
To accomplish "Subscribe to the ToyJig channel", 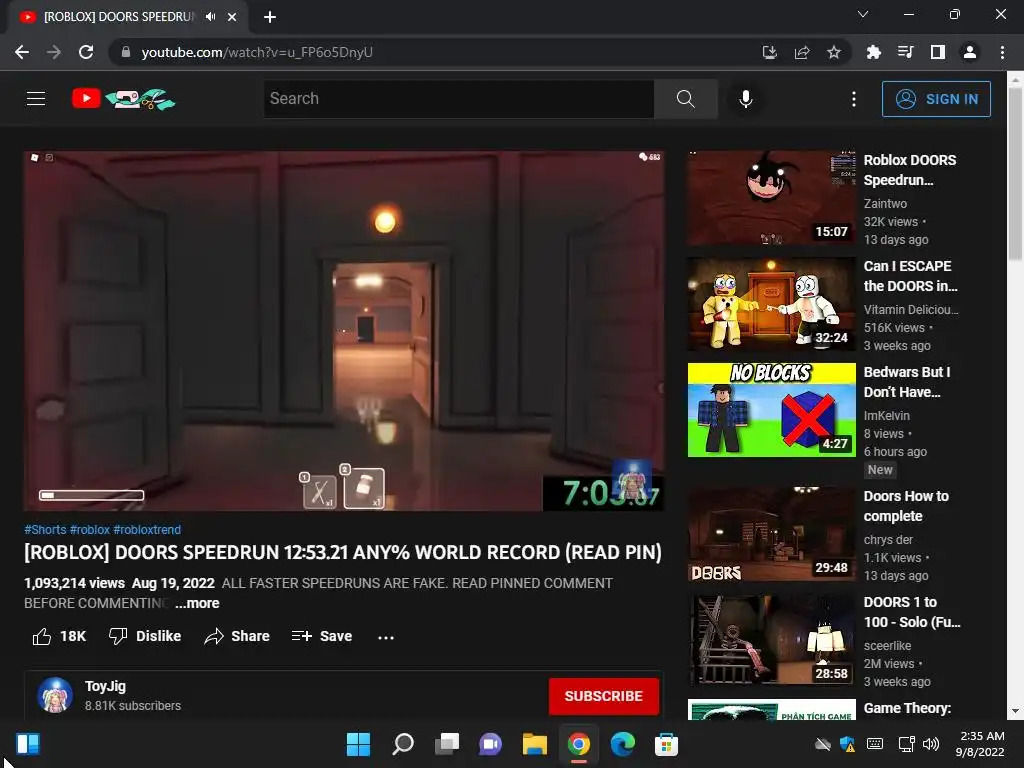I will click(603, 696).
